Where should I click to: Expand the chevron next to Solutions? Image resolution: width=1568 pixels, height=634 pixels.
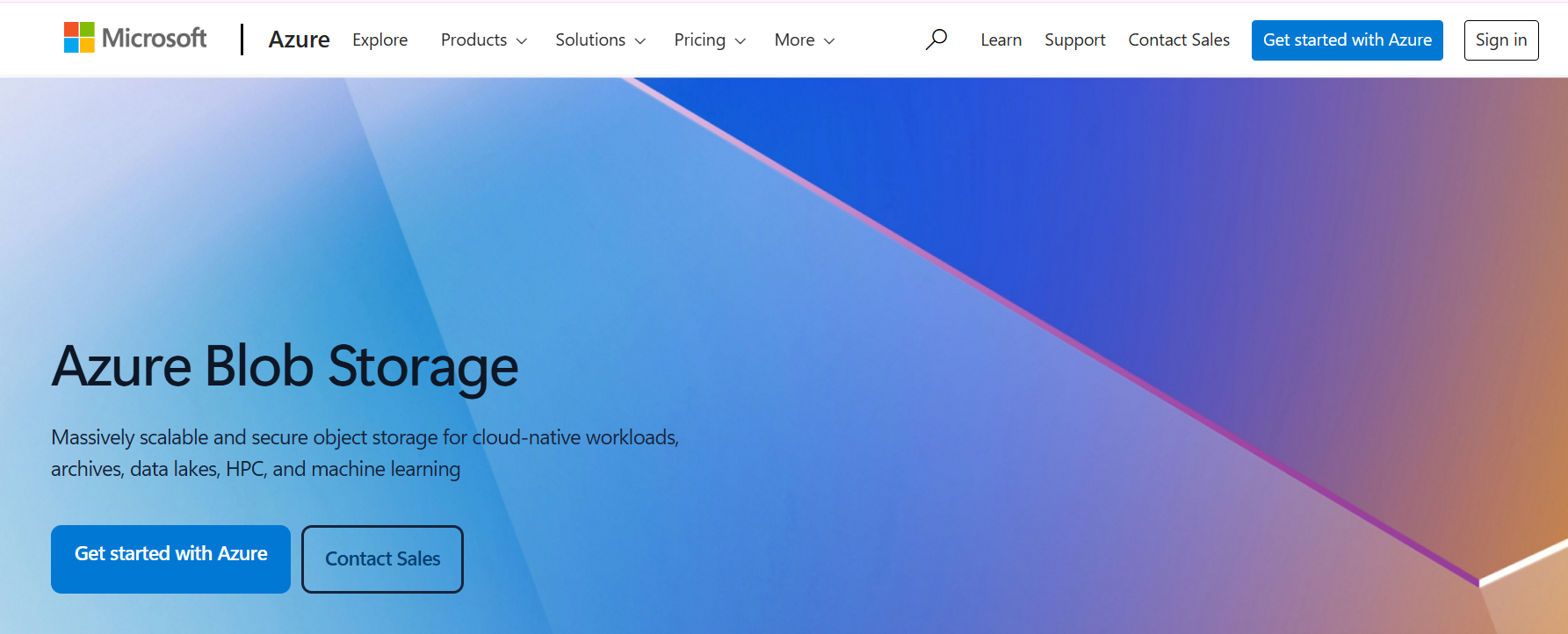click(640, 41)
